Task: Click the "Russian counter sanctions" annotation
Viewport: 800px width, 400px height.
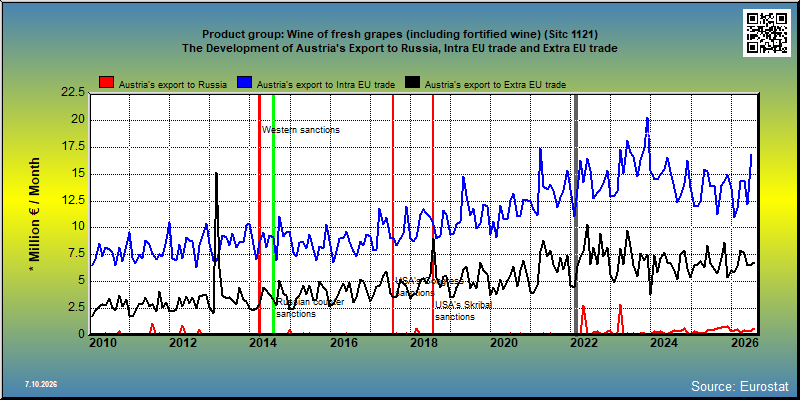Action: tap(310, 308)
